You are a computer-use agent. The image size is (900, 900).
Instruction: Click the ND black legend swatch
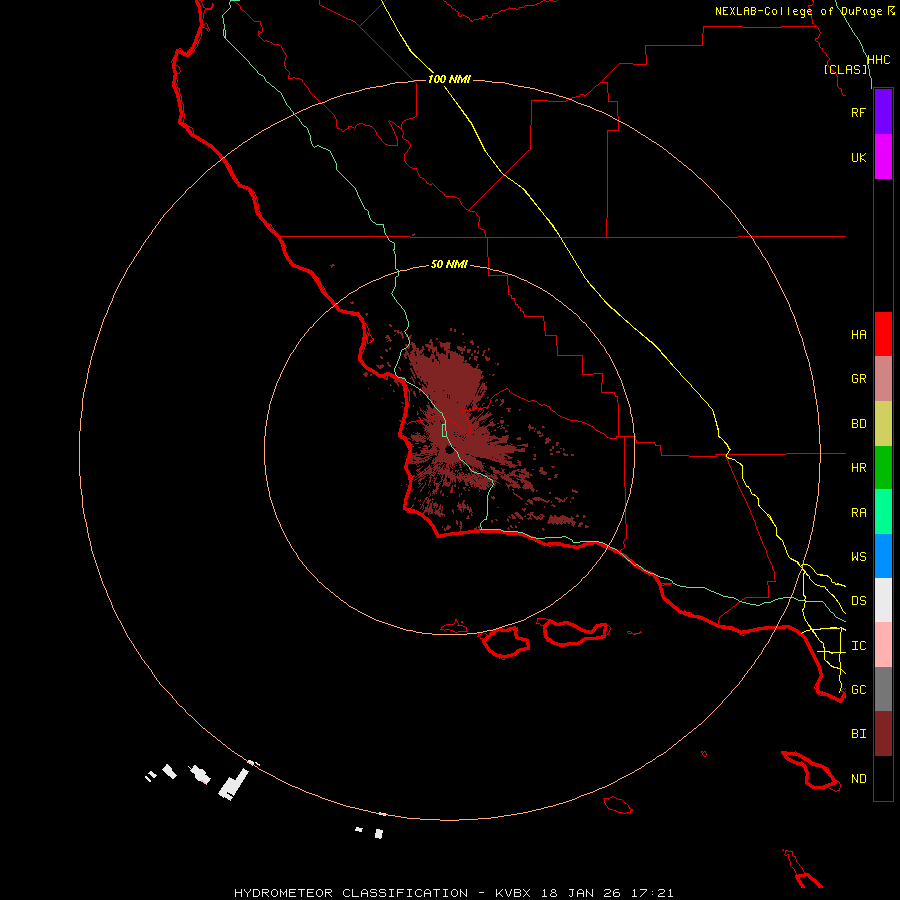click(x=883, y=778)
